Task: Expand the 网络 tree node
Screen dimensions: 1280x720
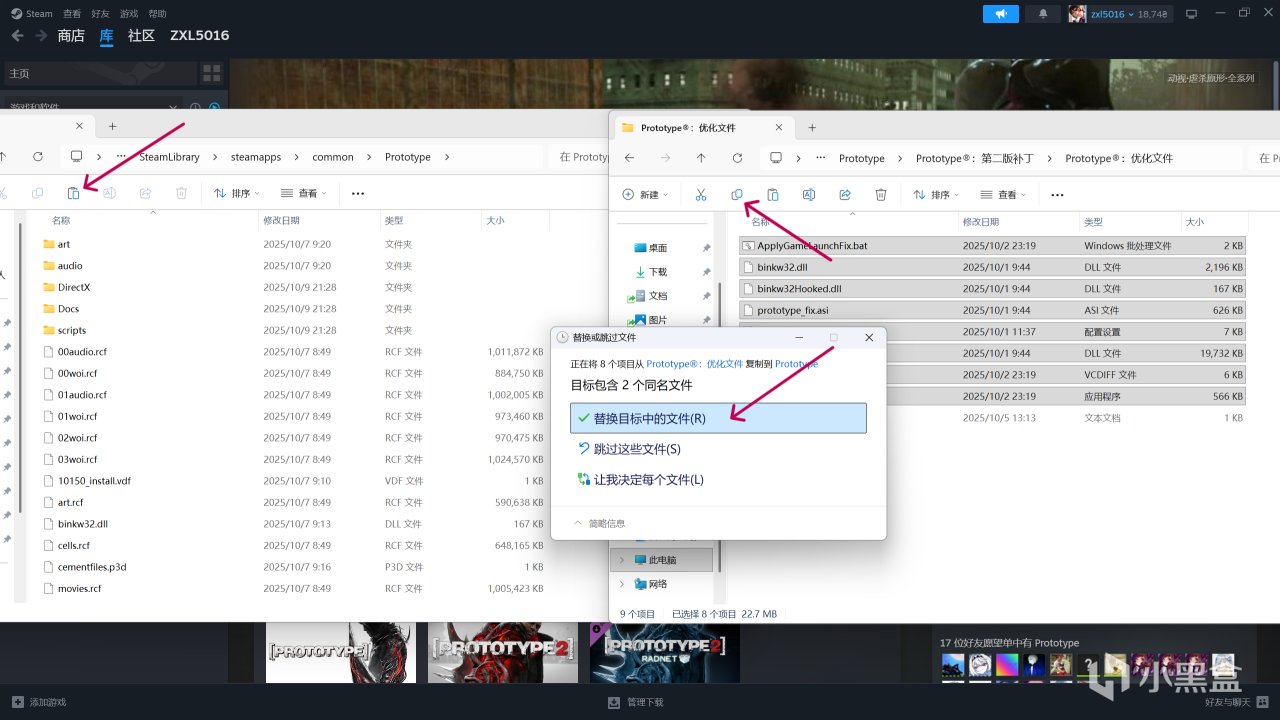Action: point(622,584)
